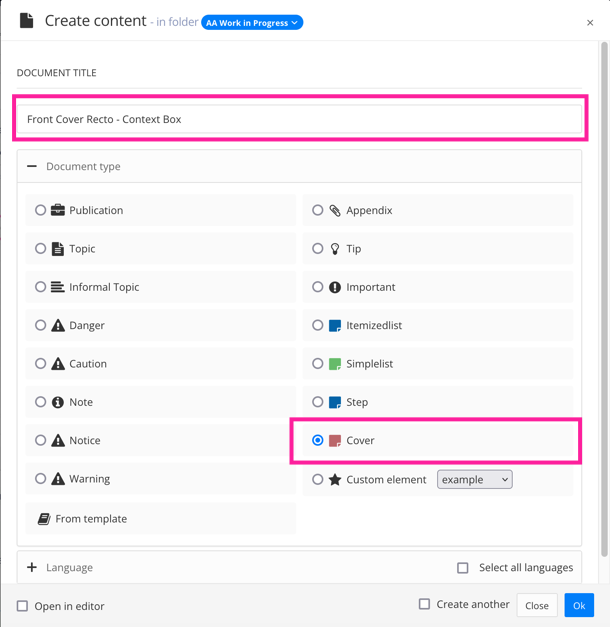Click the Close button in footer
Screen dimensions: 610x627
(x=537, y=605)
